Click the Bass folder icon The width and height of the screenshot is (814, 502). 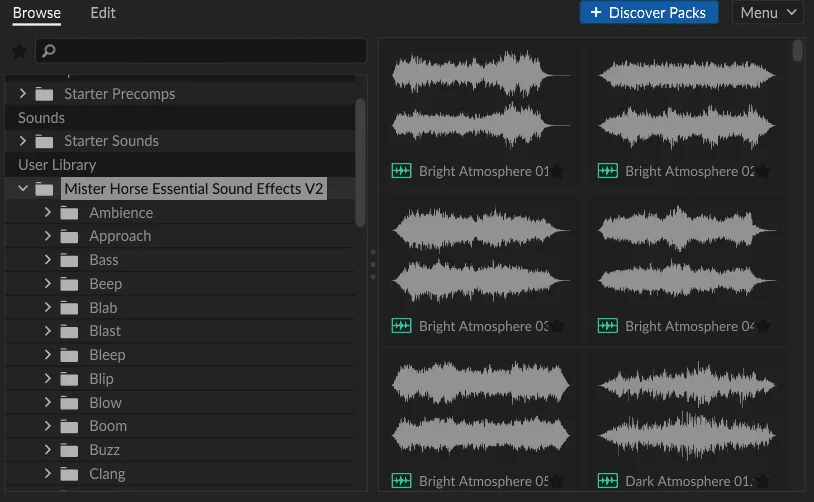(x=69, y=260)
